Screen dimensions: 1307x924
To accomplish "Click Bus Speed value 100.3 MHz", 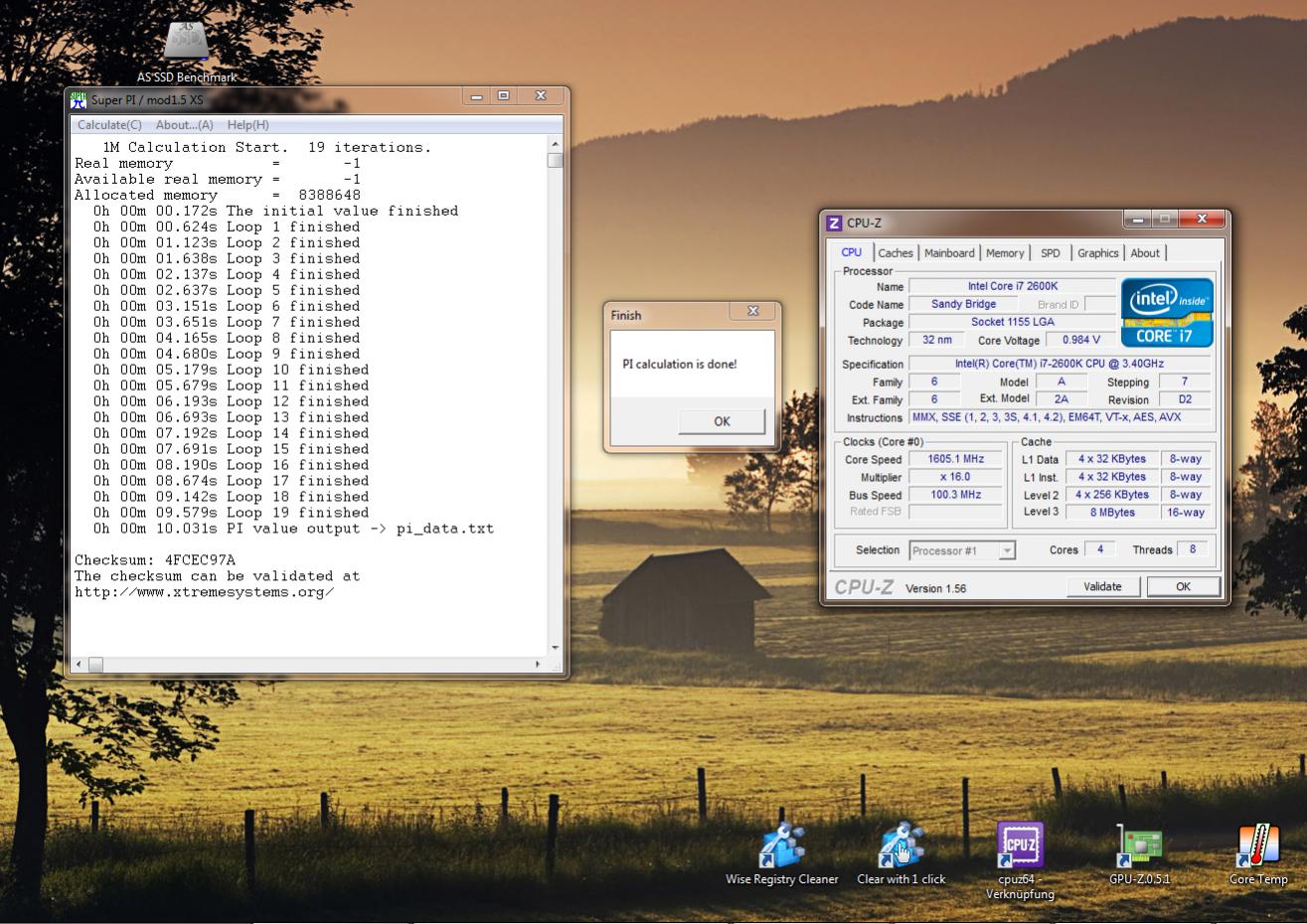I will 955,495.
